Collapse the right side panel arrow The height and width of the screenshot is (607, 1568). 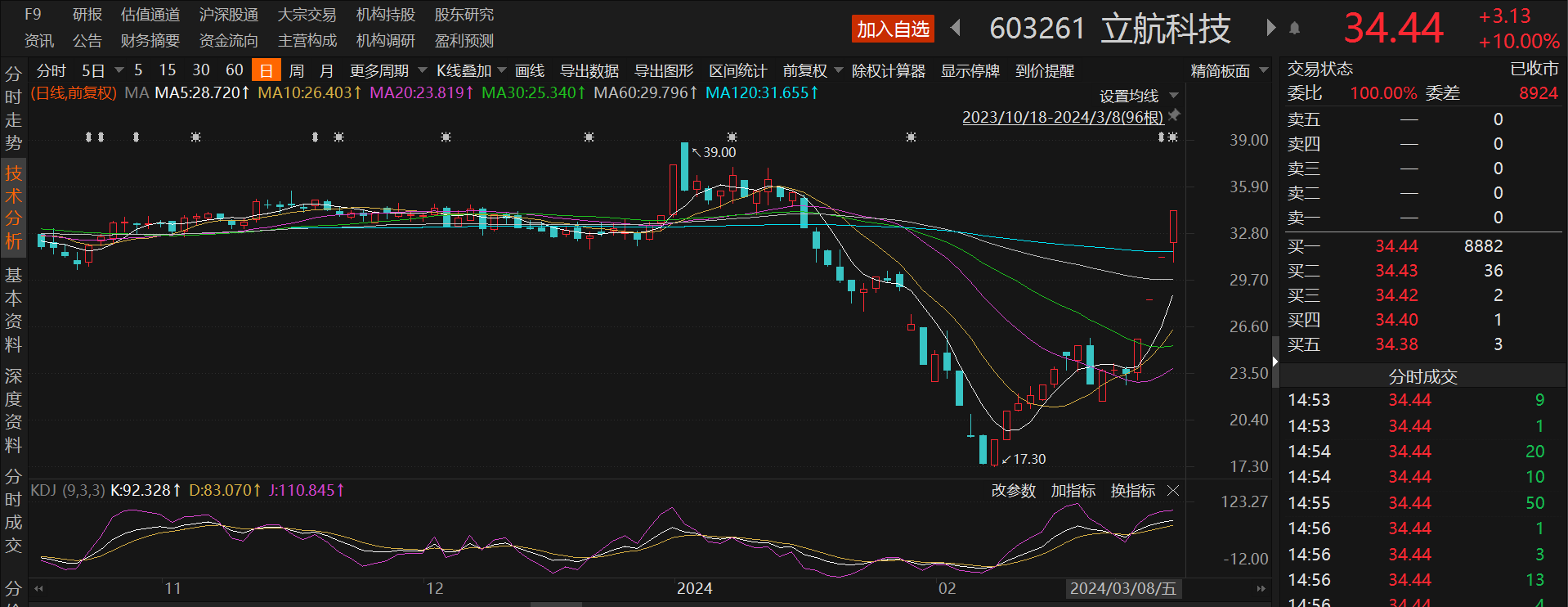coord(1275,361)
